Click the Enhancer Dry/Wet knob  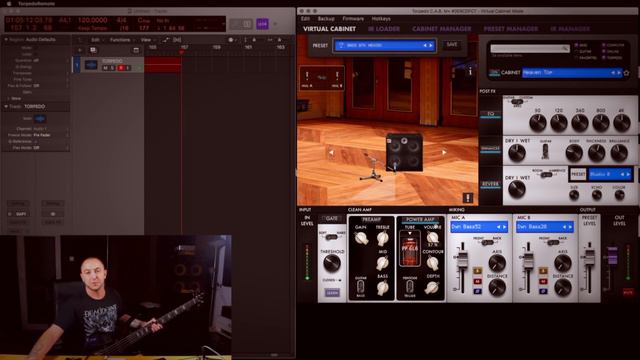click(517, 153)
